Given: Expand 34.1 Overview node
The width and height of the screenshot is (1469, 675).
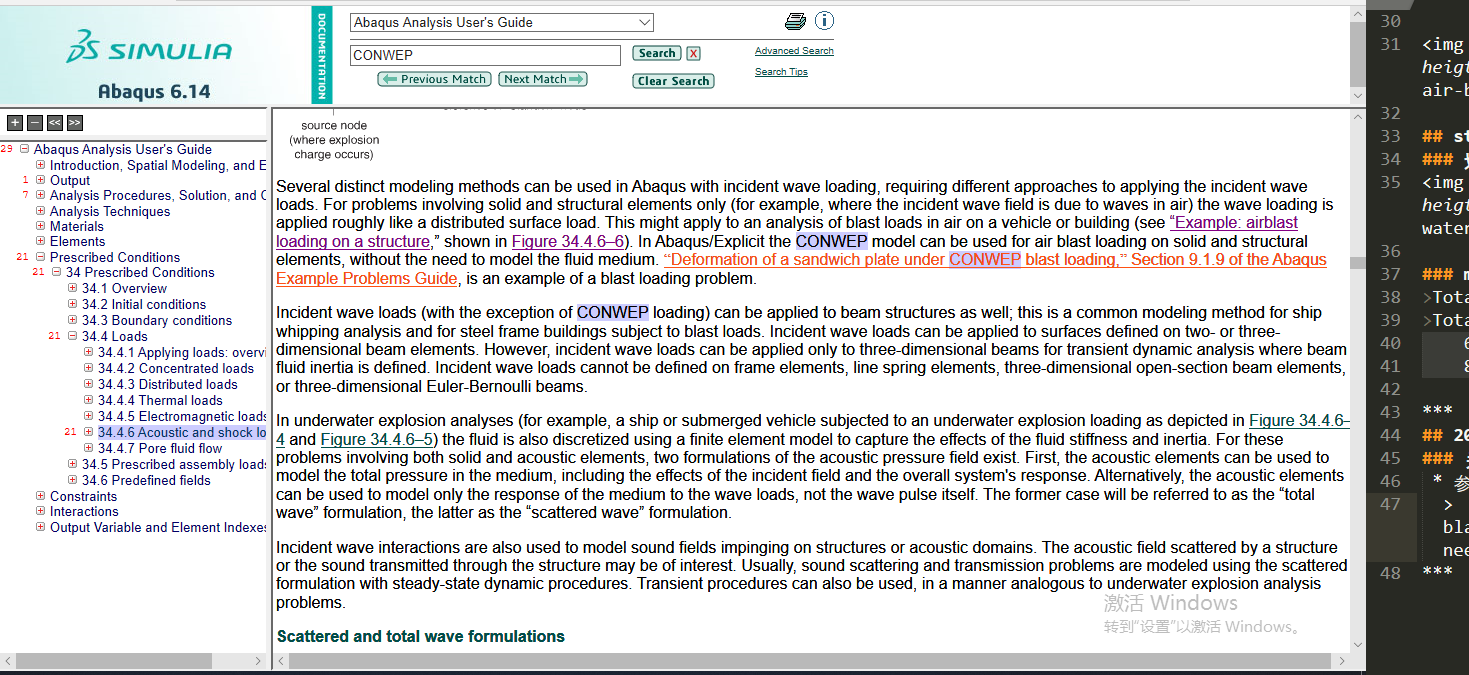Looking at the screenshot, I should pos(72,288).
